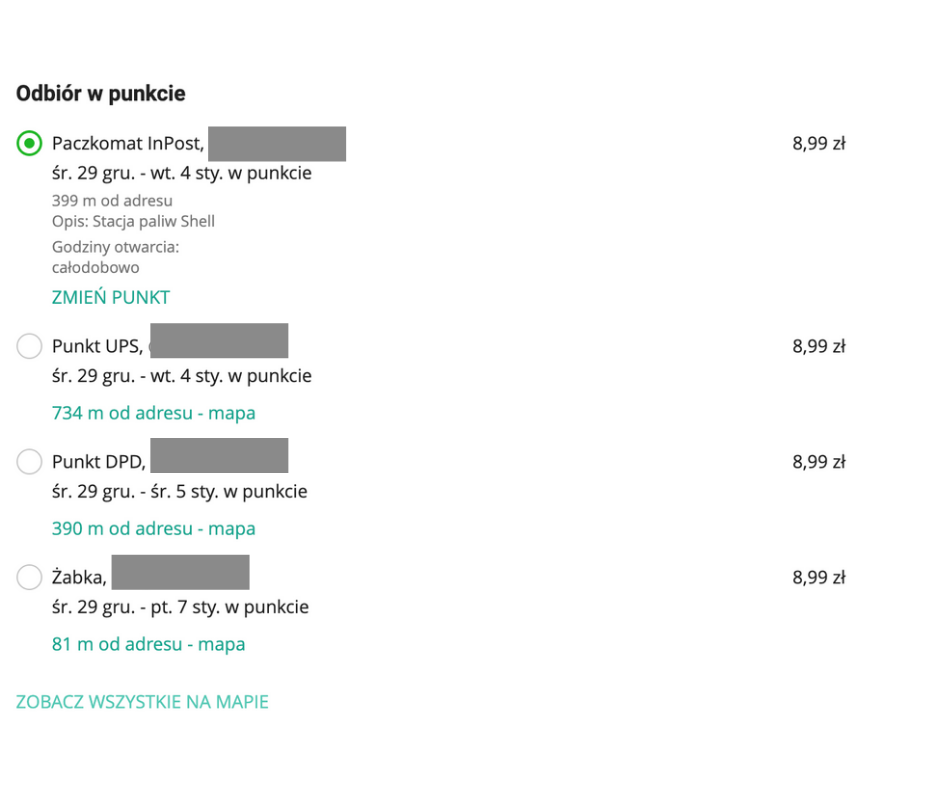Click the Żabka label text
940x788 pixels.
point(78,578)
